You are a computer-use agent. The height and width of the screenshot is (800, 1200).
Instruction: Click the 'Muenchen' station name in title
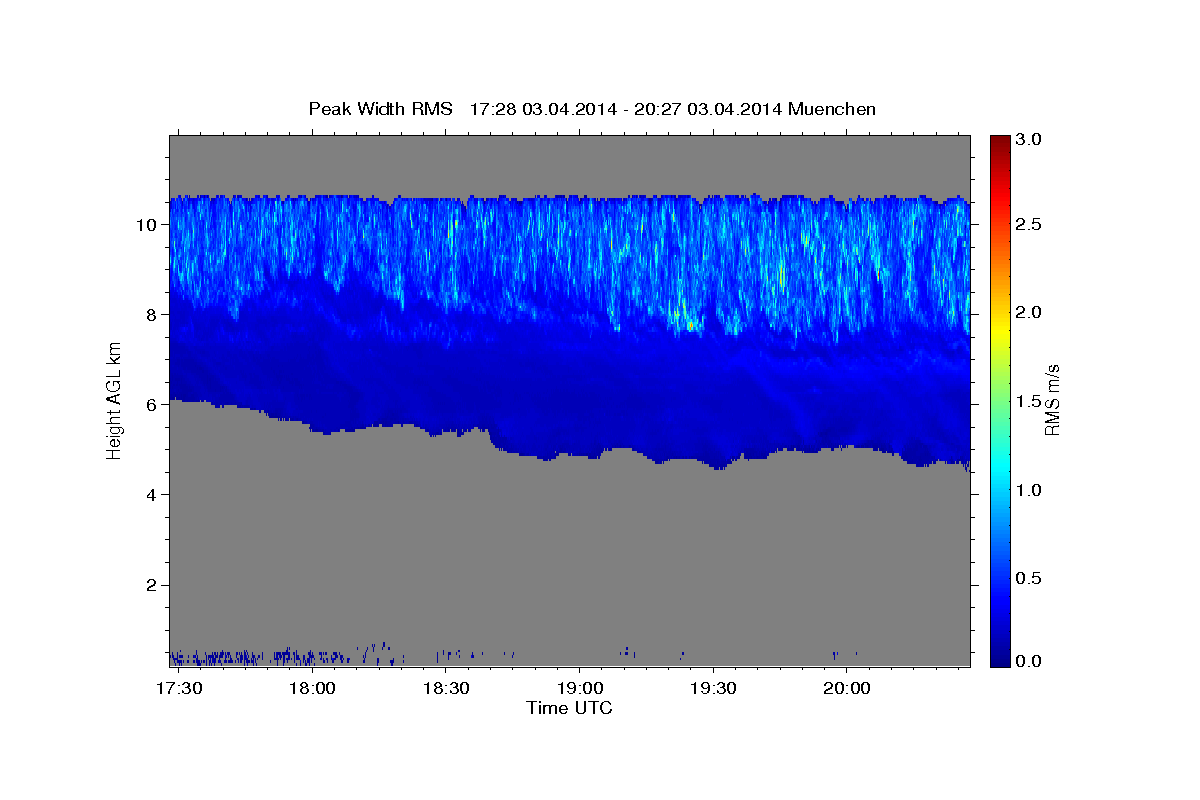point(832,109)
